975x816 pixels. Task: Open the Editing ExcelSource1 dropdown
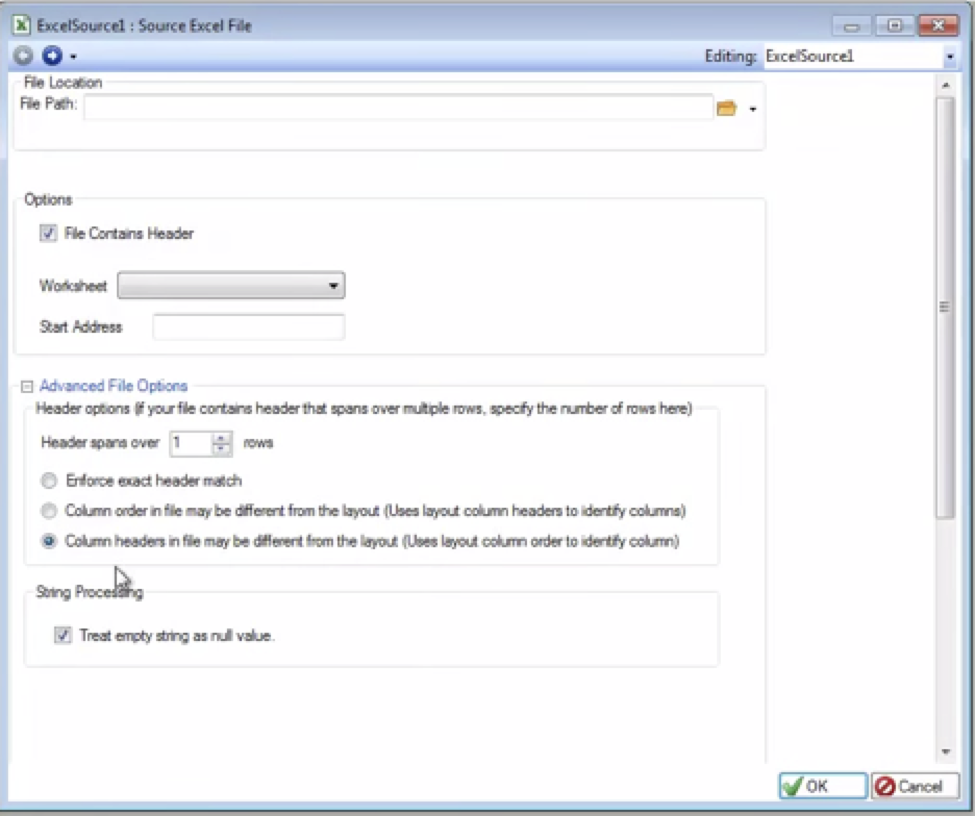(x=949, y=57)
